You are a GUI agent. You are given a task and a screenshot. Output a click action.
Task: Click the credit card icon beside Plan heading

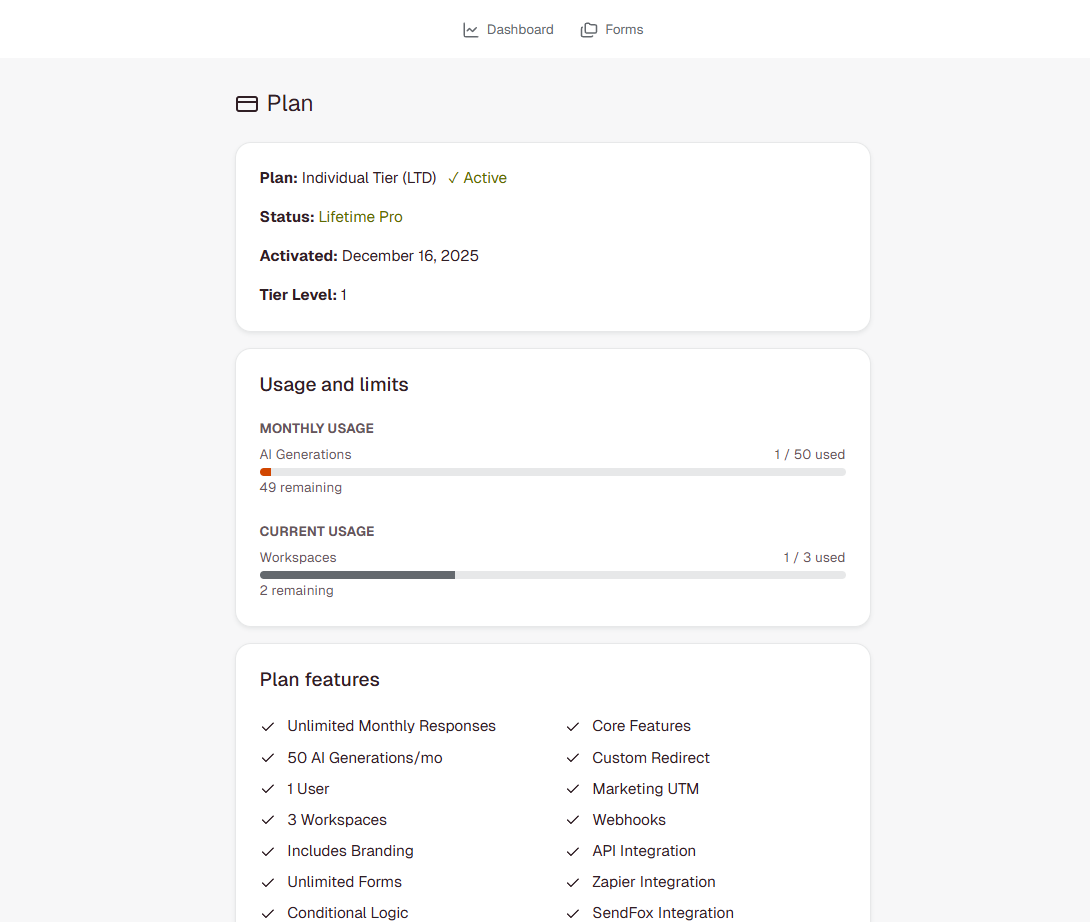246,103
